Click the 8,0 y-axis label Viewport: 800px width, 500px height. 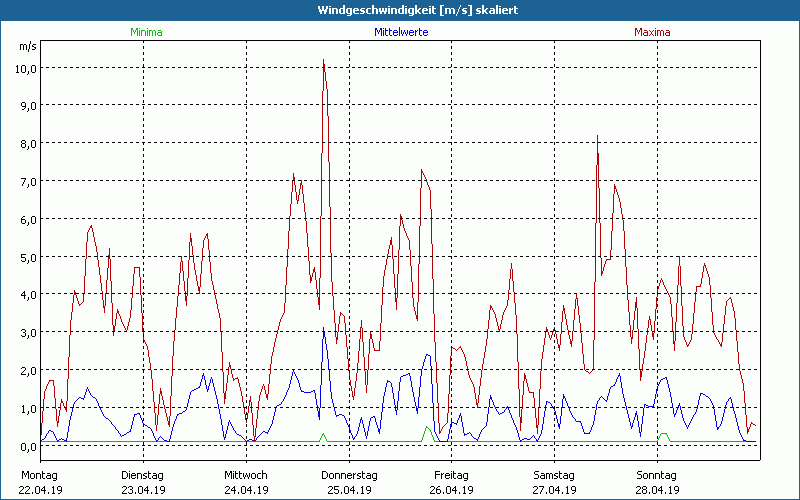pyautogui.click(x=25, y=144)
